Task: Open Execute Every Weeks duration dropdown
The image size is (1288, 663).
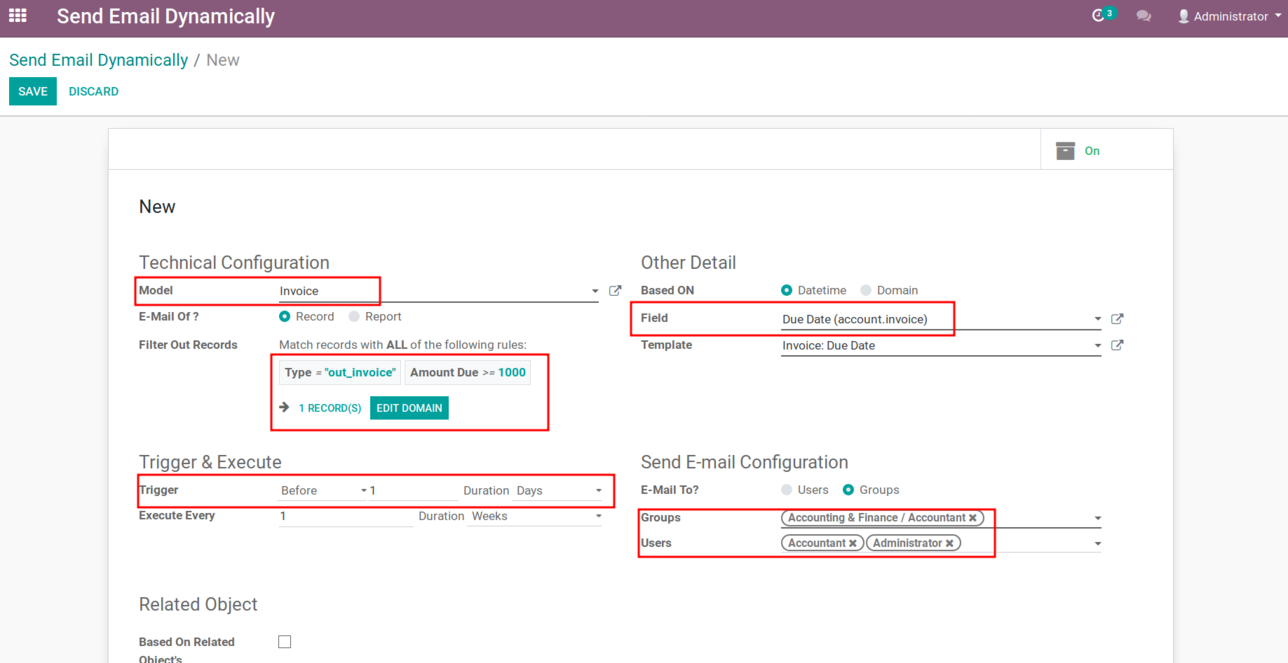Action: pyautogui.click(x=536, y=517)
